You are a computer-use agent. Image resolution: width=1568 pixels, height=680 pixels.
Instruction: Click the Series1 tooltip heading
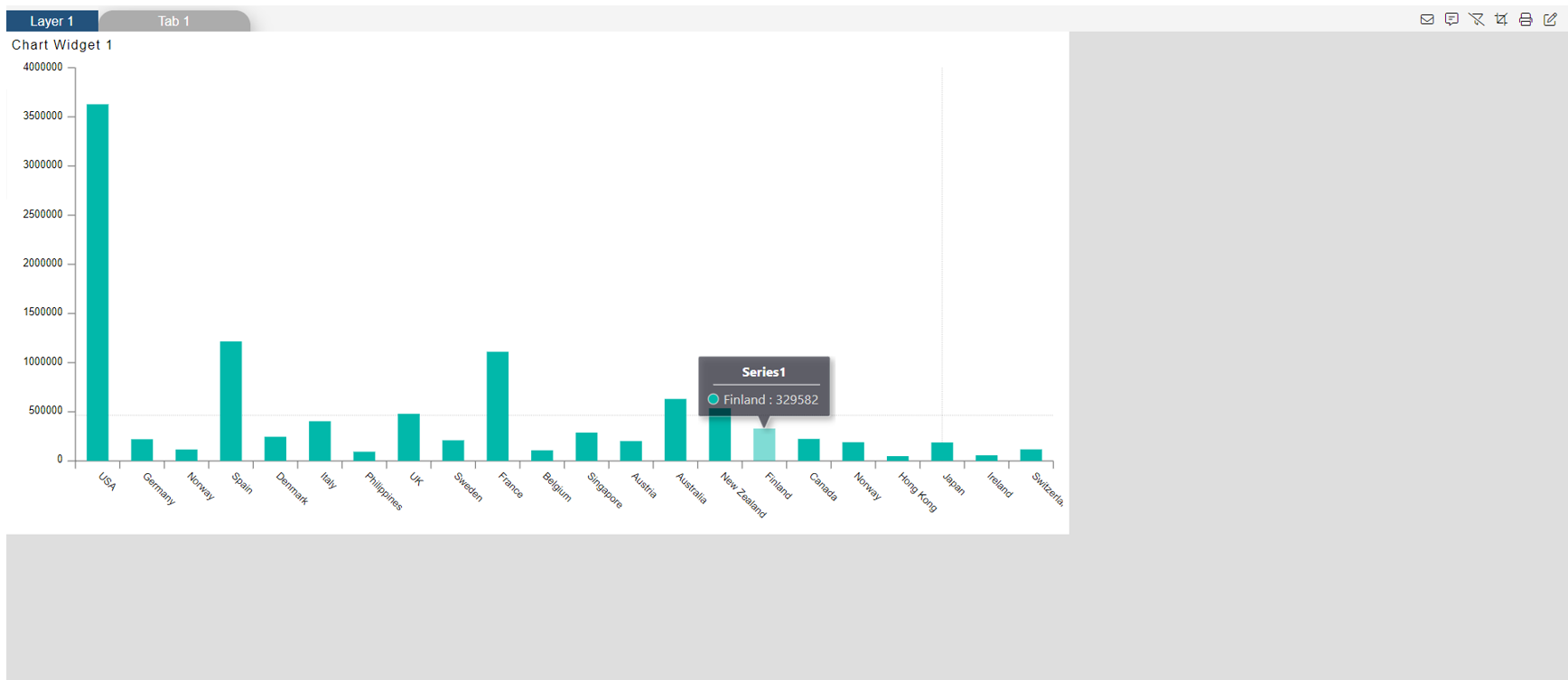click(x=764, y=372)
